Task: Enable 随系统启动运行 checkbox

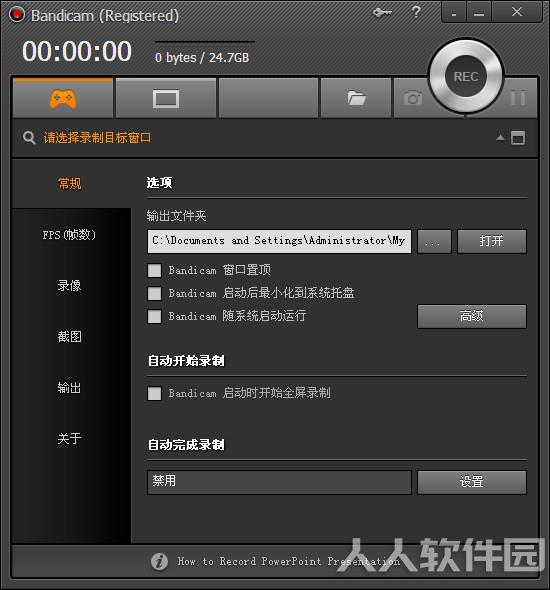Action: [154, 316]
